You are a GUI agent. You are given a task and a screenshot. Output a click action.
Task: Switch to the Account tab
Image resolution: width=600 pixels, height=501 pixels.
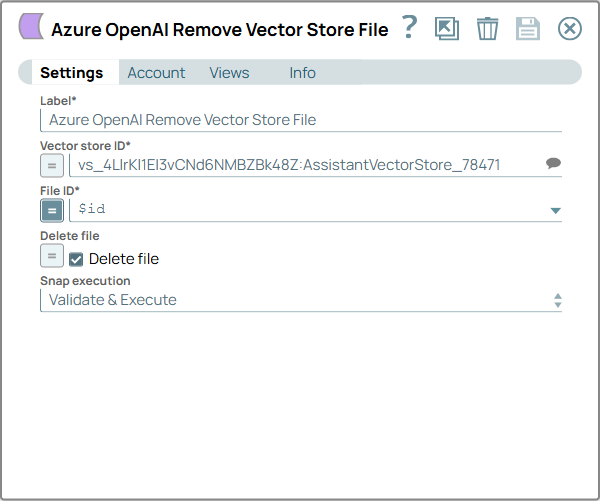(x=156, y=73)
